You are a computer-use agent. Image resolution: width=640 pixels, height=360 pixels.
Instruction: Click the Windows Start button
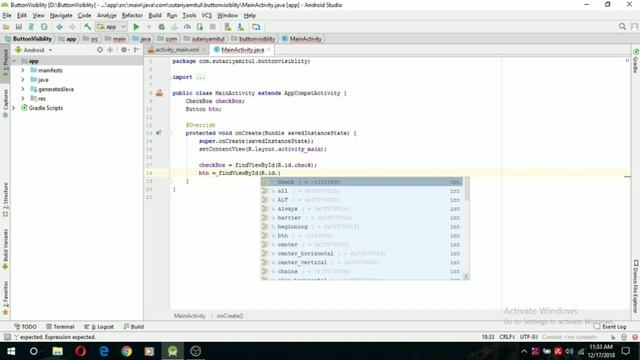[11, 351]
